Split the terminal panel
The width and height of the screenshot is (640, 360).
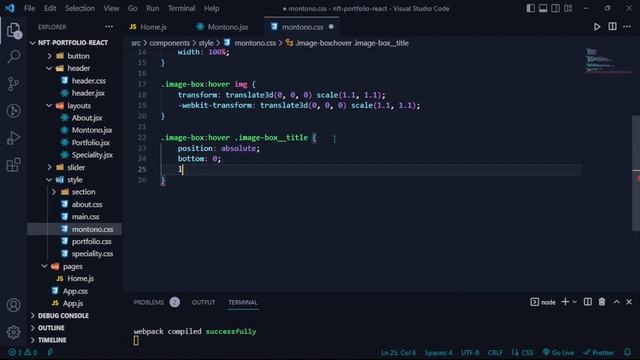[x=588, y=302]
